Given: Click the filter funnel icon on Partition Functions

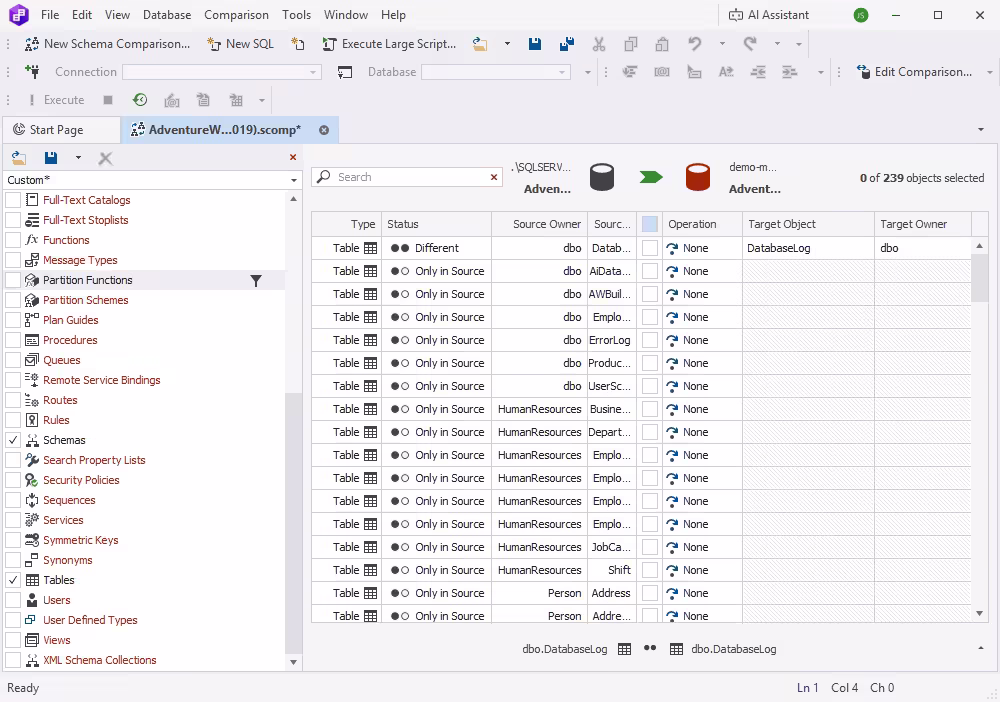Looking at the screenshot, I should (x=256, y=281).
